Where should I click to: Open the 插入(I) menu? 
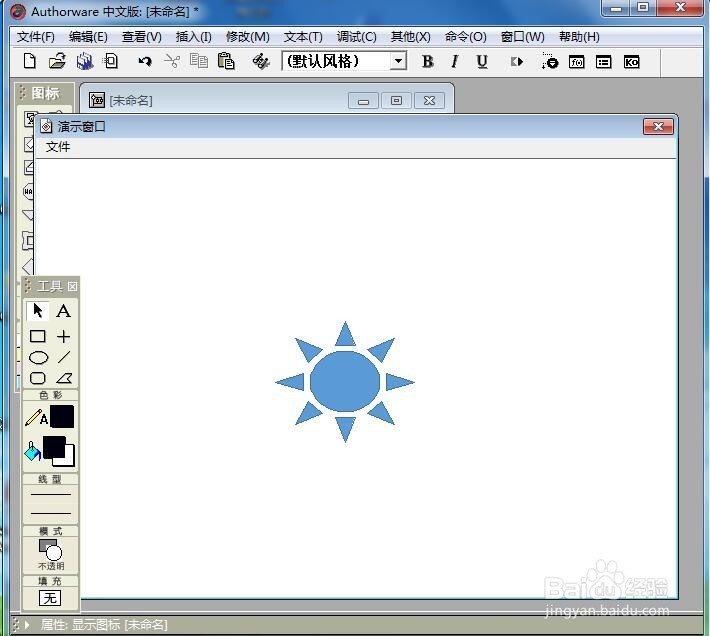(x=194, y=37)
